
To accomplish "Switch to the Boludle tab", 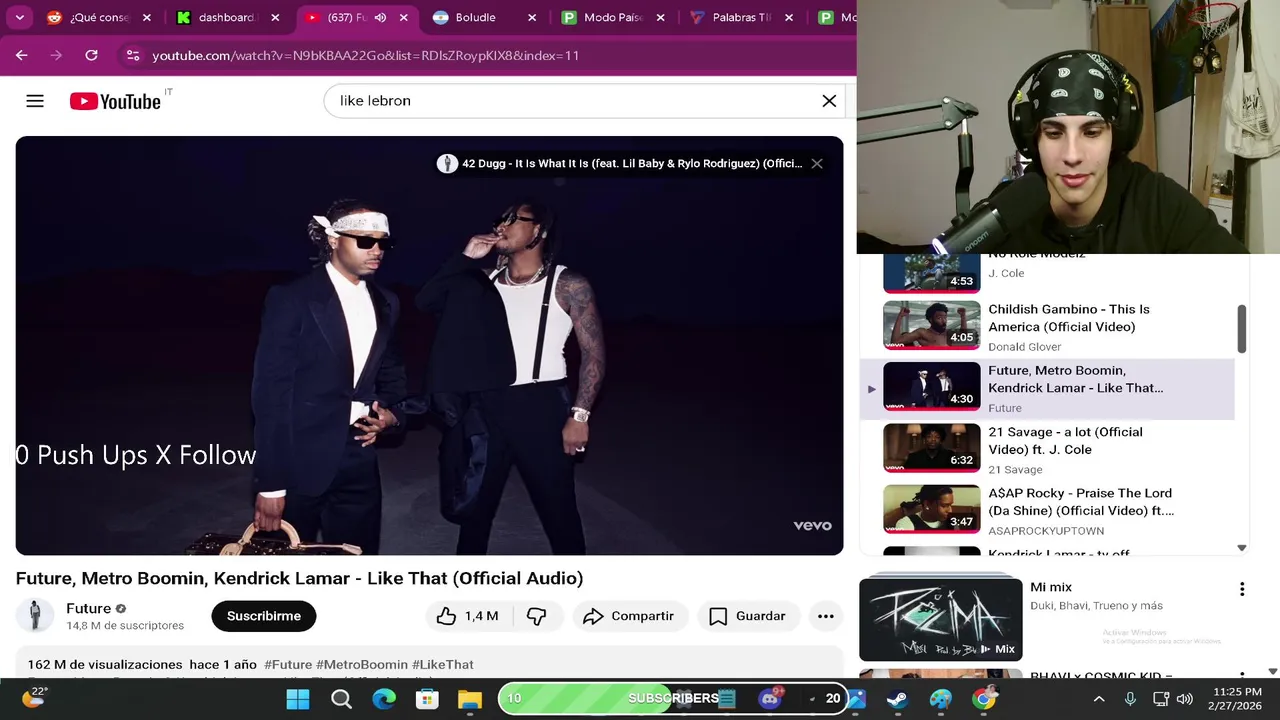I will [475, 17].
